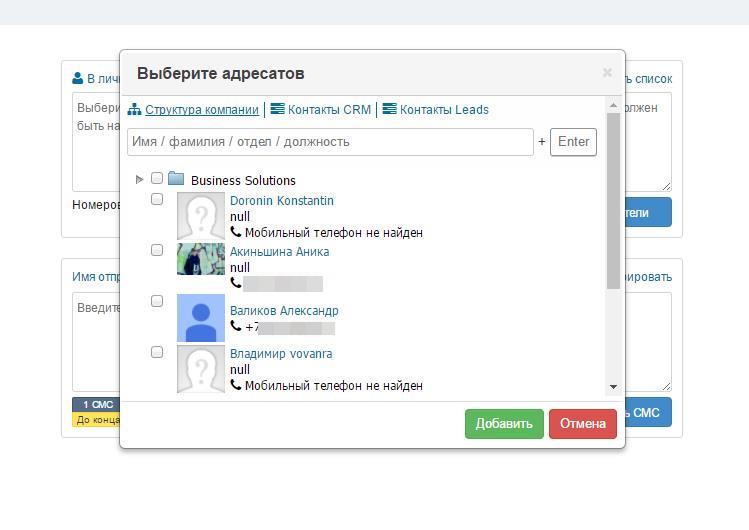The image size is (749, 530).
Task: Click Doronin Konstantin placeholder avatar
Action: point(201,216)
